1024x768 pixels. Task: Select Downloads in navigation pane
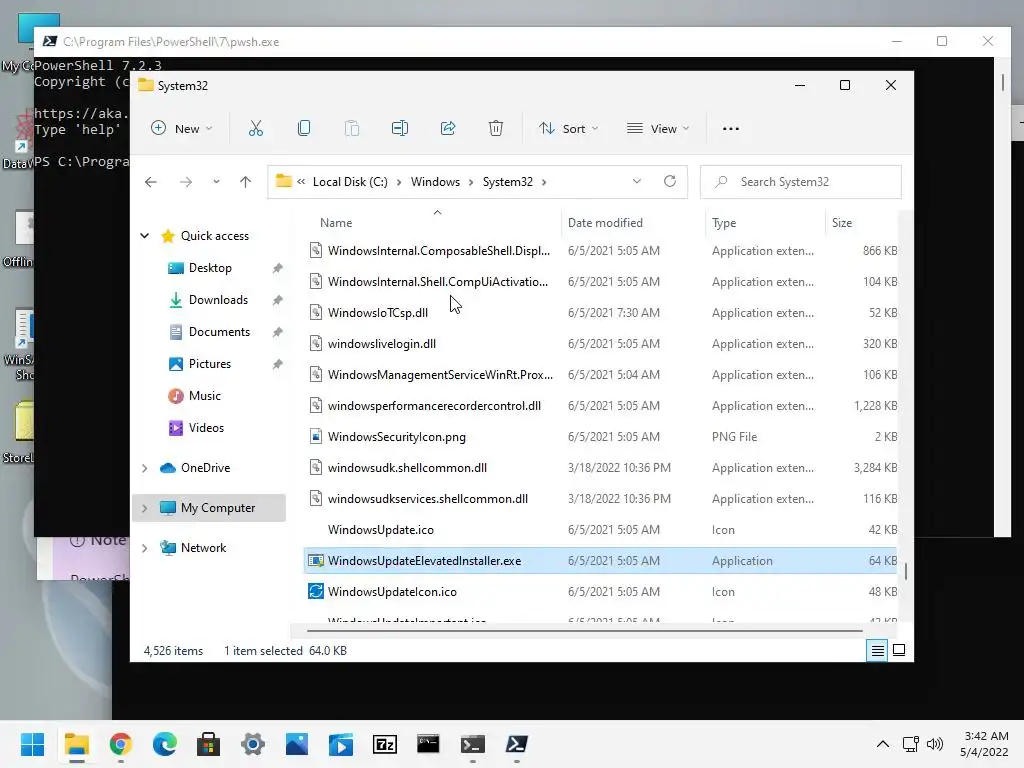[218, 300]
